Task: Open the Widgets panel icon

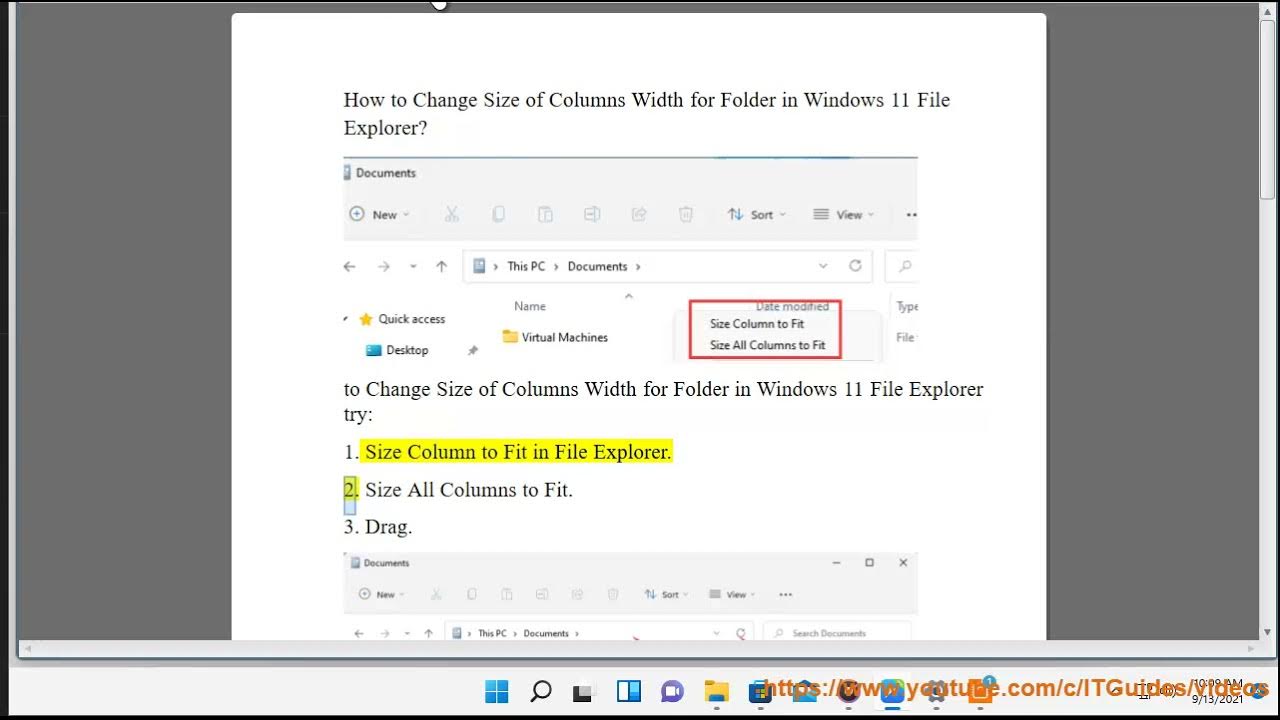Action: tap(628, 691)
